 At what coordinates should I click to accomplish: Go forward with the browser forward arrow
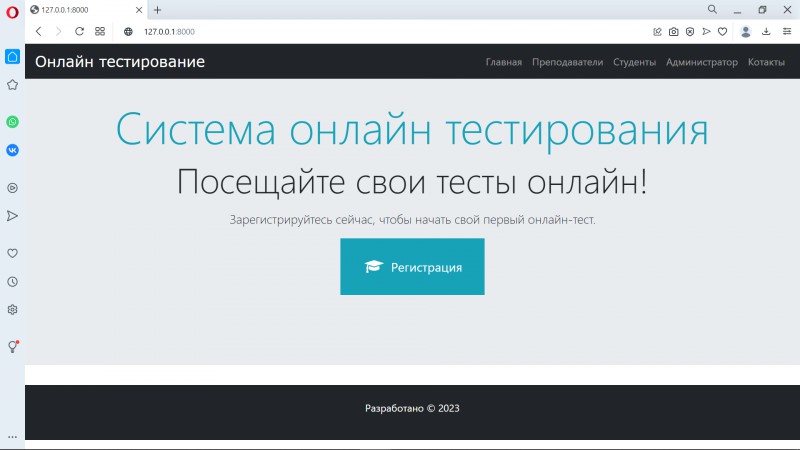(x=58, y=32)
